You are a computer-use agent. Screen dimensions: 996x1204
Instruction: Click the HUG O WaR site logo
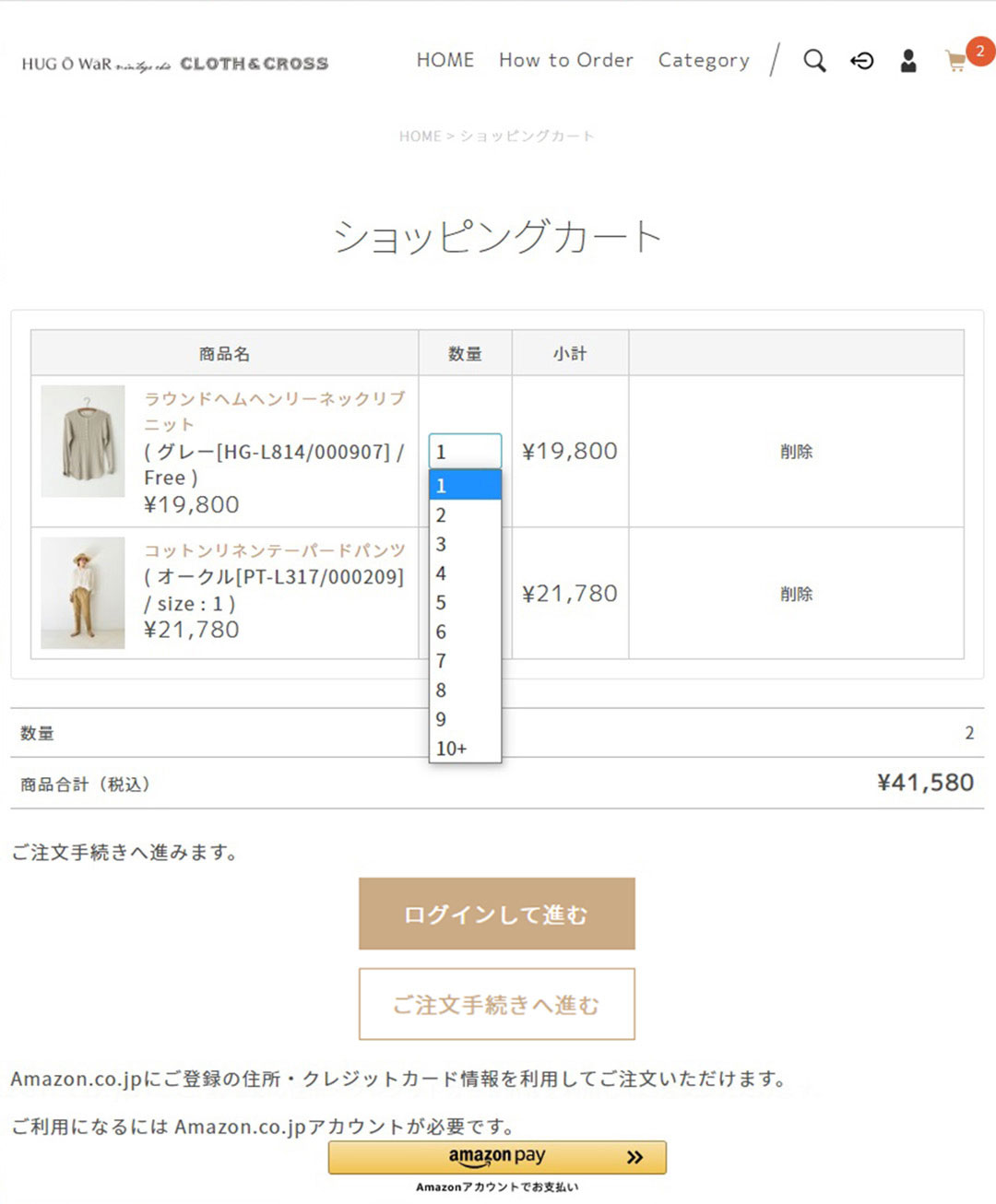point(175,64)
